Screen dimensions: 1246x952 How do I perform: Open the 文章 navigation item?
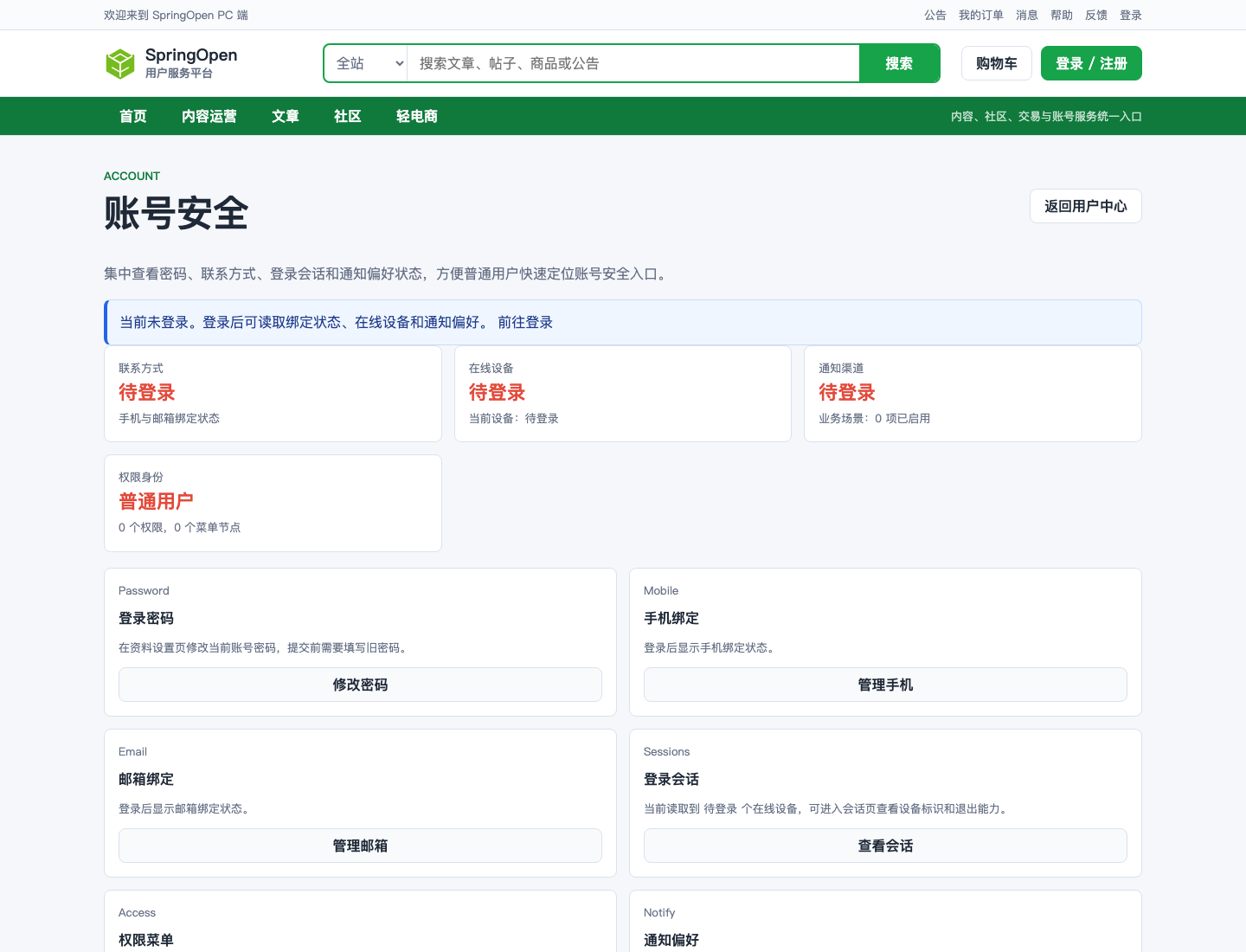tap(286, 116)
